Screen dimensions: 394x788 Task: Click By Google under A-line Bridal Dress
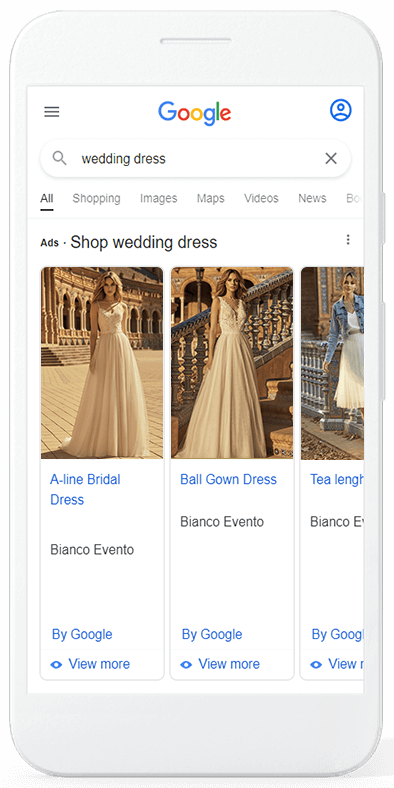click(82, 634)
